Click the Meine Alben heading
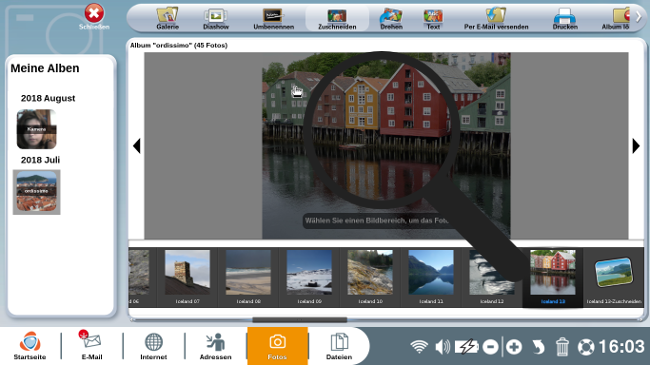Screen dimensions: 650x365 (45, 68)
